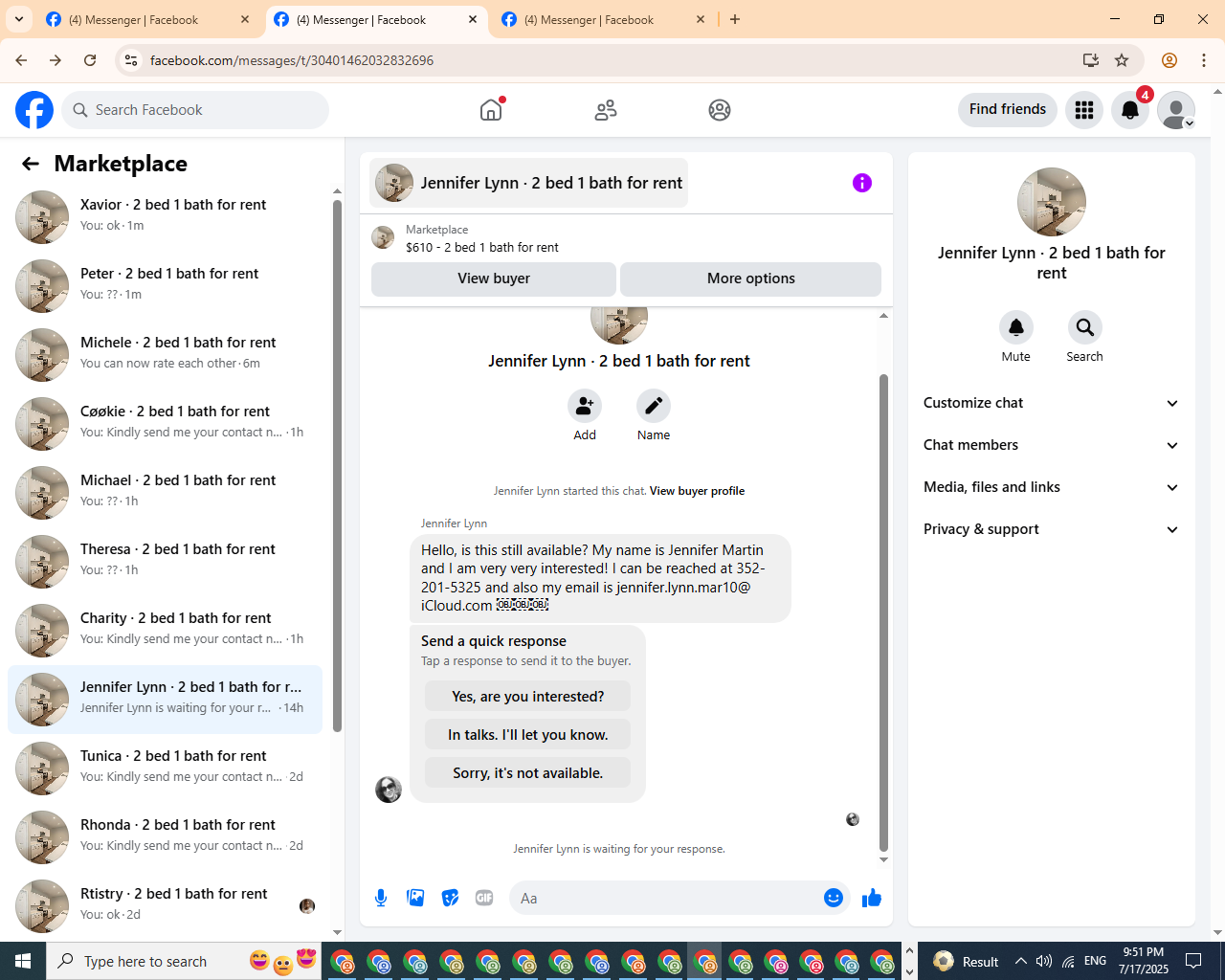Open Michael 2 bed 1 bath chat
Image resolution: width=1225 pixels, height=980 pixels.
(x=166, y=493)
